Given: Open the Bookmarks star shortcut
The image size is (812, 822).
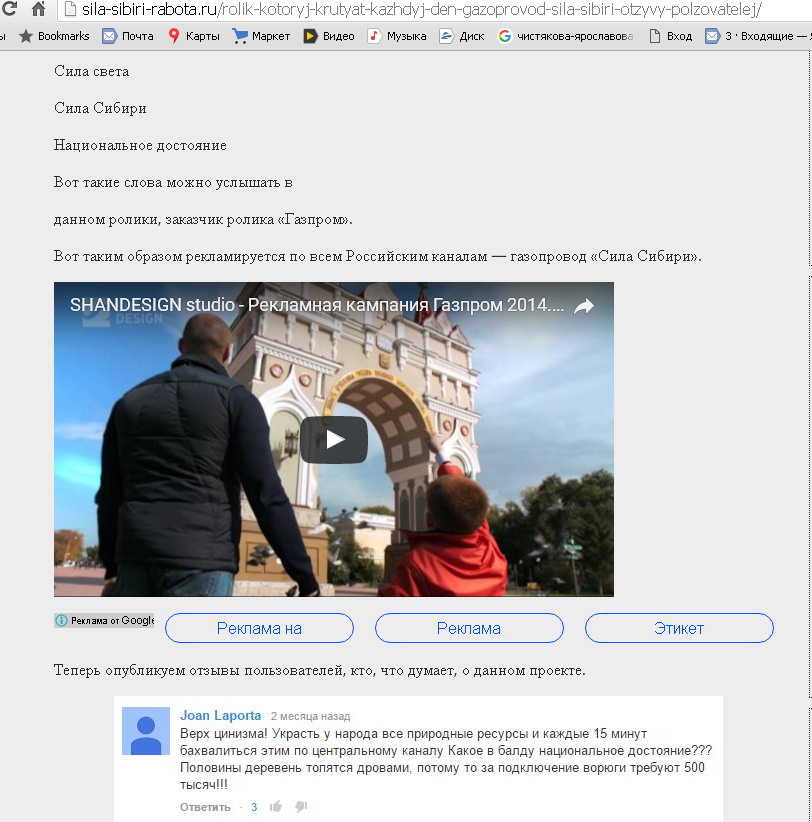Looking at the screenshot, I should [x=54, y=36].
